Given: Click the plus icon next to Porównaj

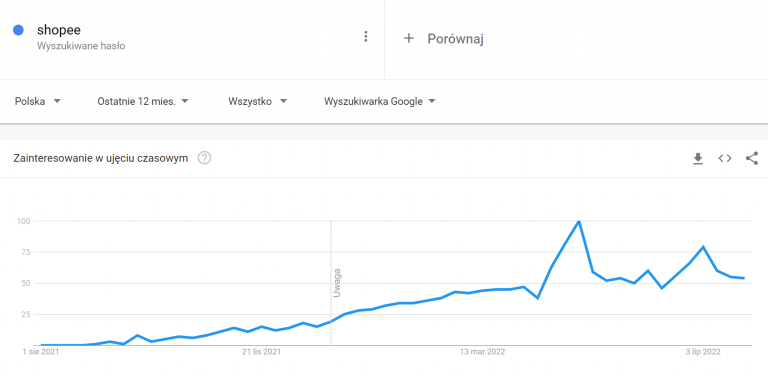Looking at the screenshot, I should 408,38.
